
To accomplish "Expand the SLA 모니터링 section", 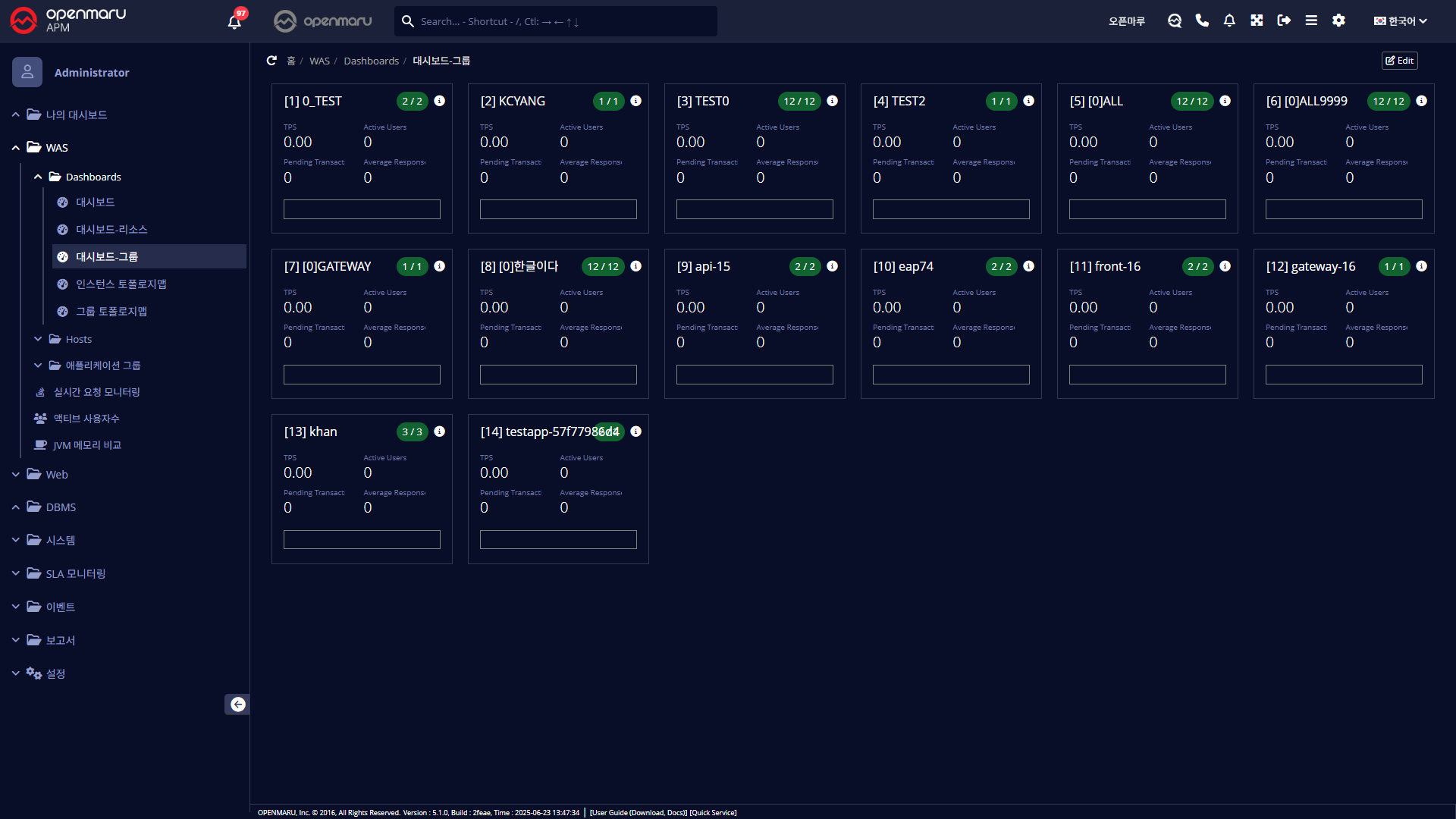I will [x=75, y=574].
